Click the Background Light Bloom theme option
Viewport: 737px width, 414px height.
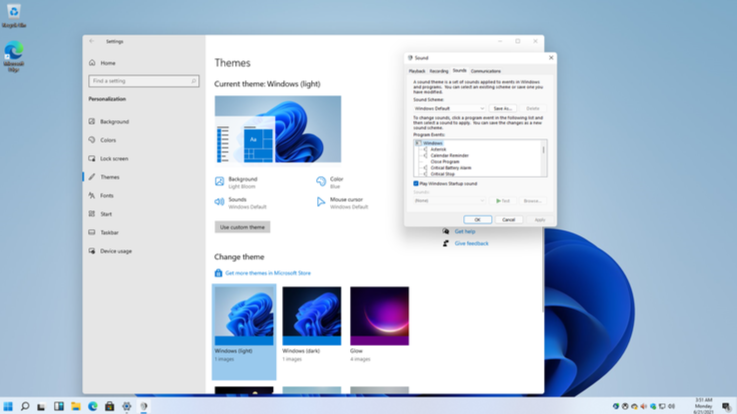pyautogui.click(x=236, y=182)
